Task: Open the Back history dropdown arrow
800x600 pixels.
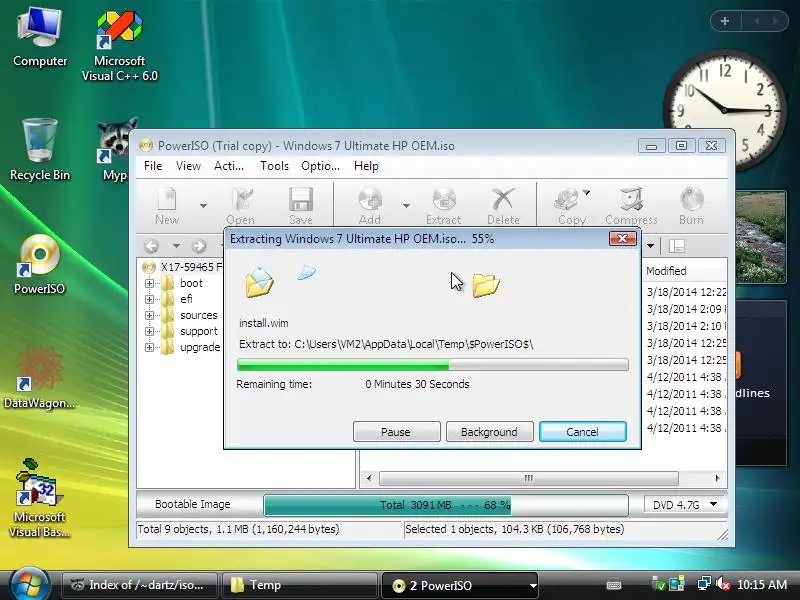Action: (x=176, y=246)
